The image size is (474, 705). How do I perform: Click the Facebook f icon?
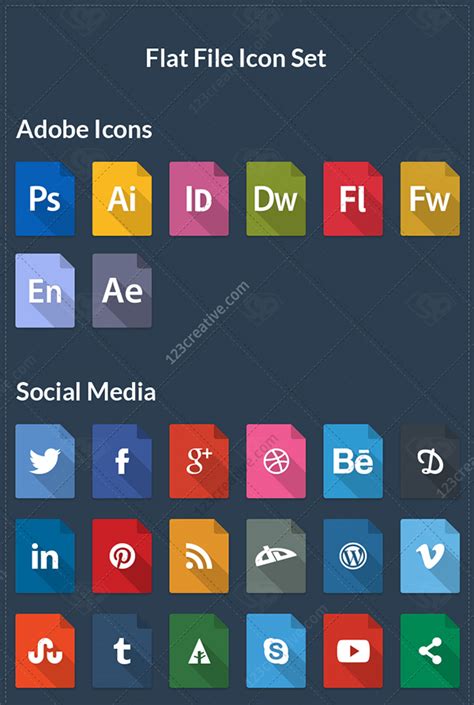122,461
